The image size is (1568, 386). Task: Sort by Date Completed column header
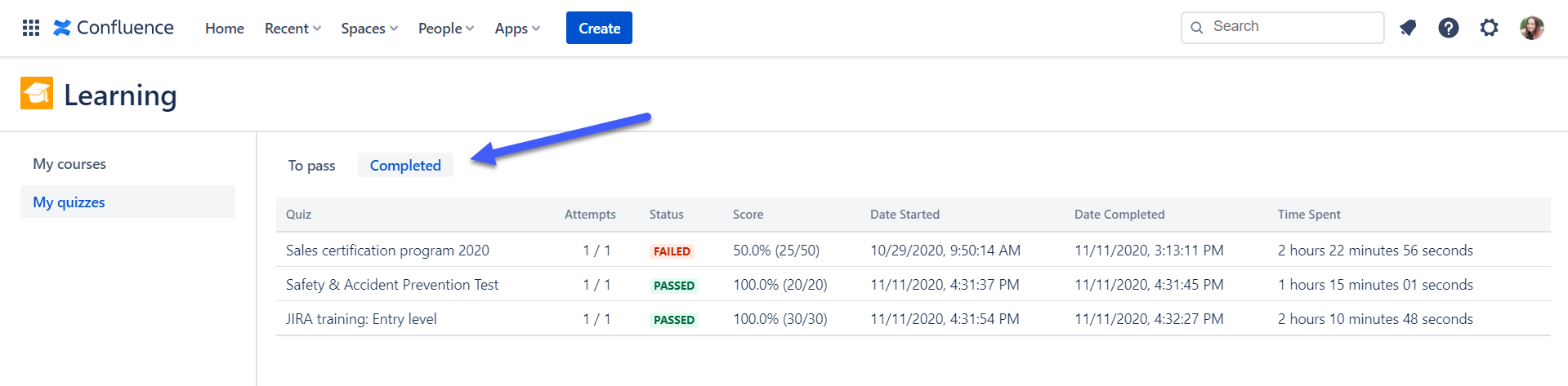coord(1119,215)
